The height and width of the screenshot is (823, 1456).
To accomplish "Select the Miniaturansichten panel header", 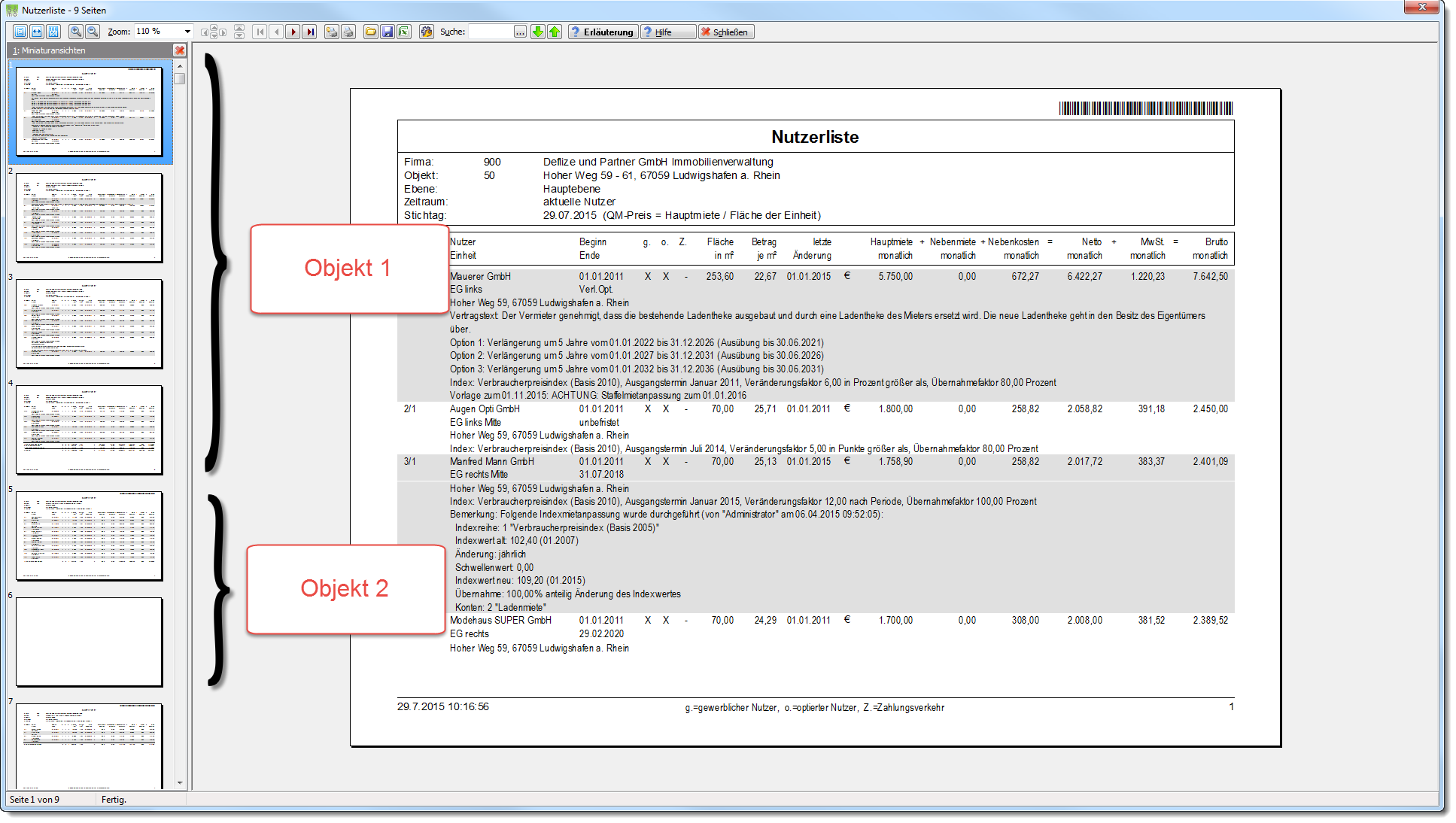I will 90,50.
